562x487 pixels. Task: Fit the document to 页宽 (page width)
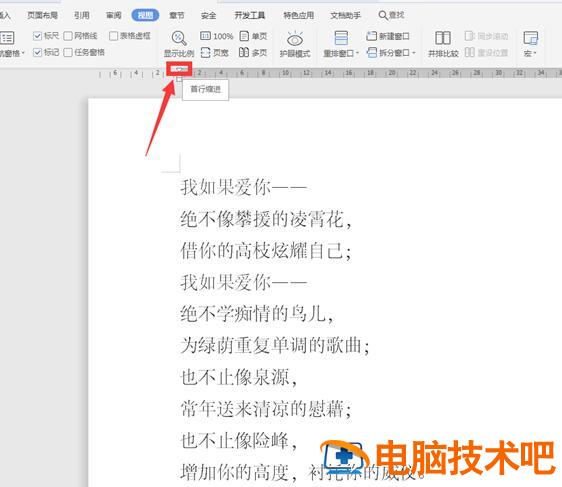pyautogui.click(x=214, y=53)
